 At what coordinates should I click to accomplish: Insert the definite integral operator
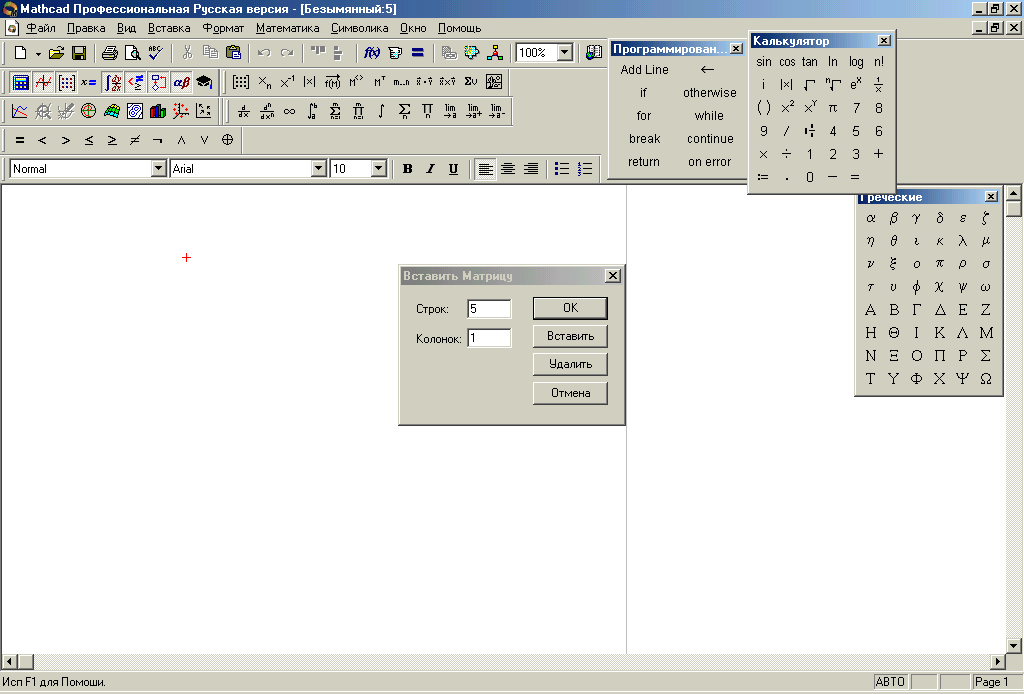(x=312, y=111)
